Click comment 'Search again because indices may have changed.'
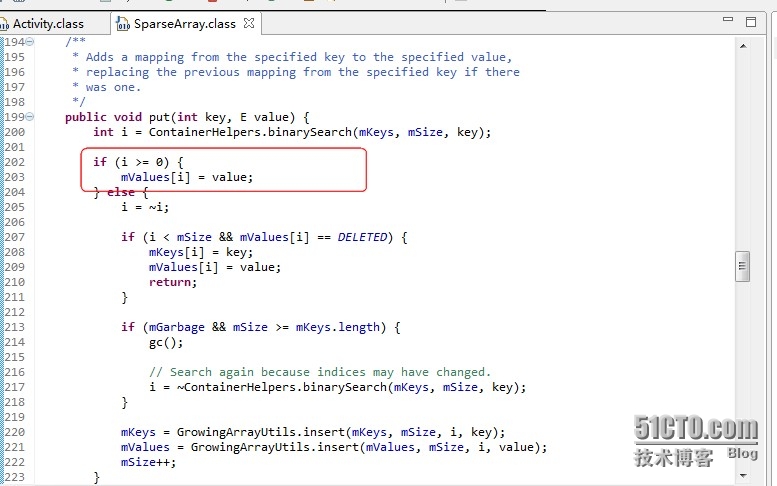777x486 pixels. 320,372
